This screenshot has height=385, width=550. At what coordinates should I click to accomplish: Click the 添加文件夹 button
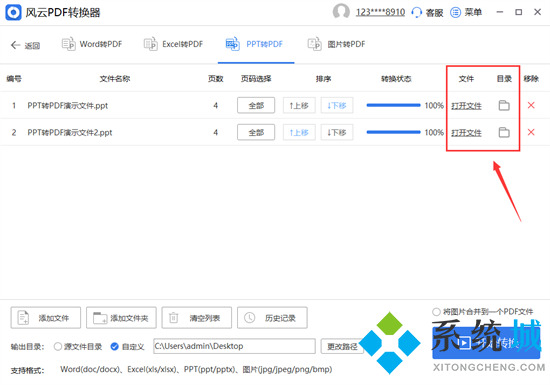click(121, 318)
